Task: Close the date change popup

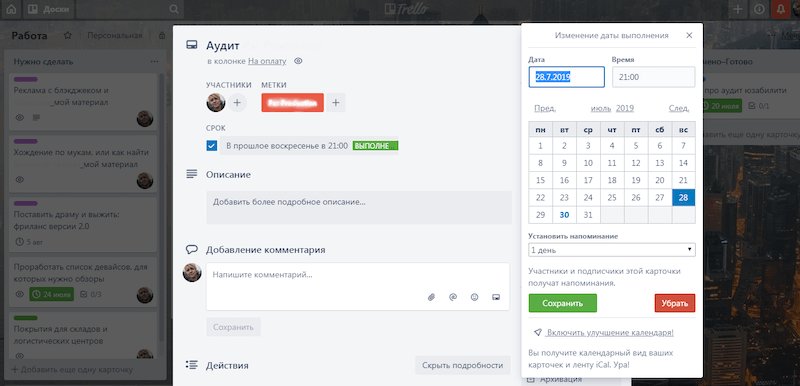Action: point(689,35)
